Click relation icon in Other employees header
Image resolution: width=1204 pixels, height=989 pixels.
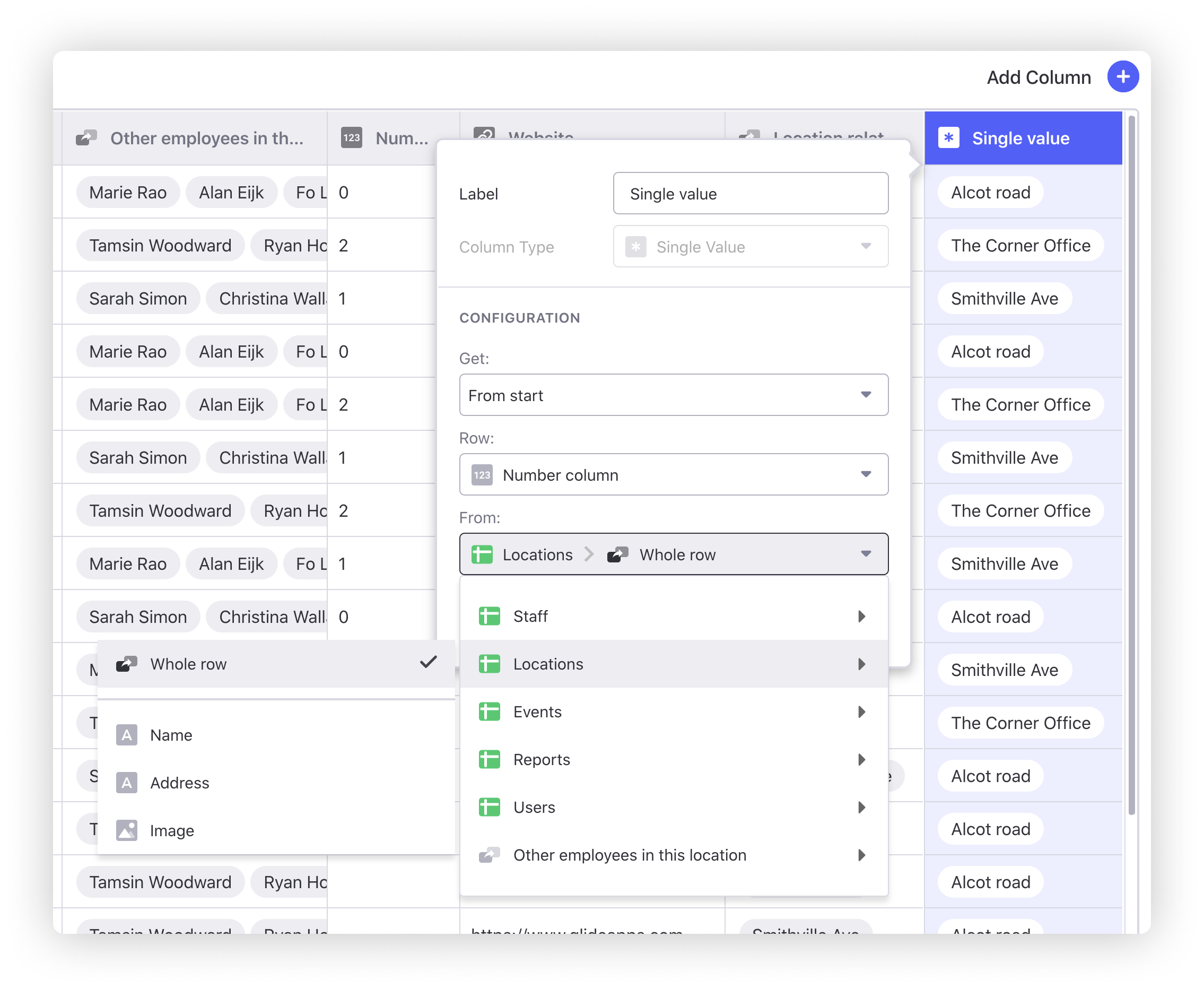(86, 138)
